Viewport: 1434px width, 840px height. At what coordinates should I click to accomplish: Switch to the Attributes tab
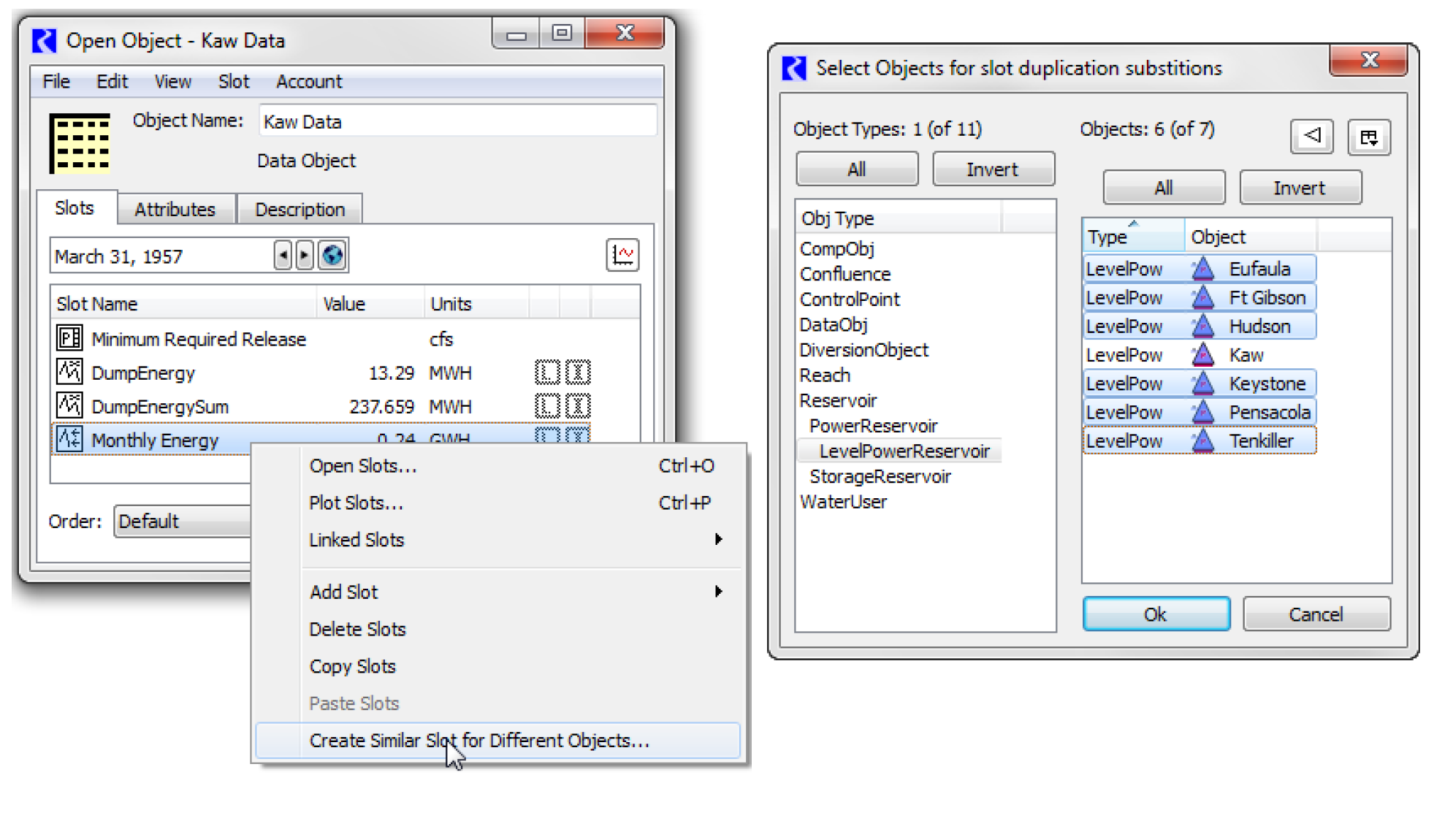click(x=175, y=210)
